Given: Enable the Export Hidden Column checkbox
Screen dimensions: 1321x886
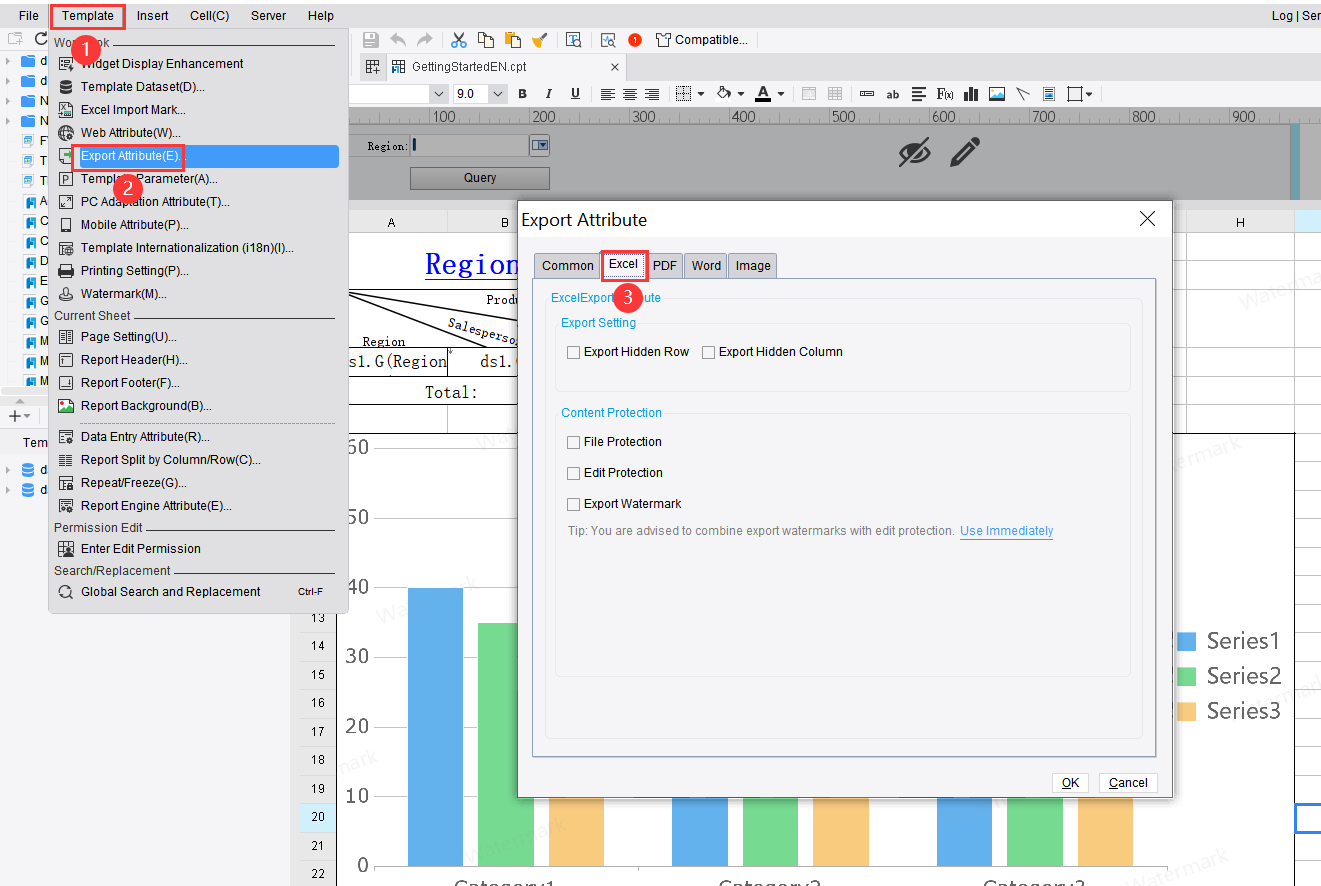Looking at the screenshot, I should pos(709,352).
